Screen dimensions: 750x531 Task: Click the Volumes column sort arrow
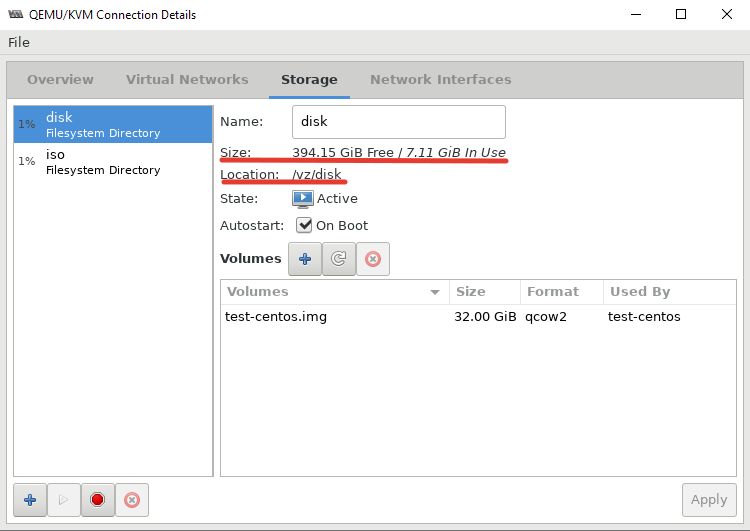click(435, 292)
